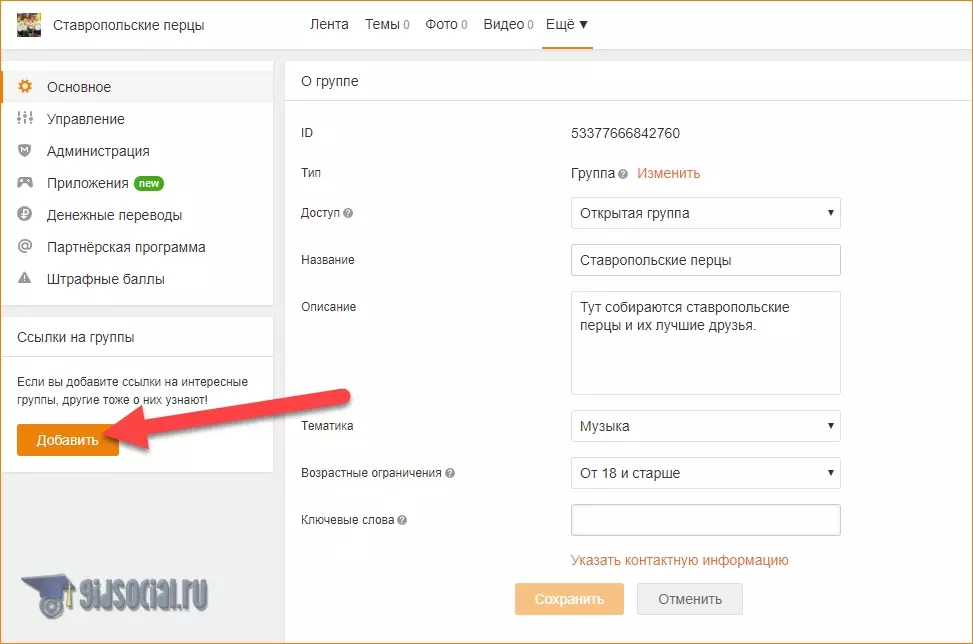The width and height of the screenshot is (973, 644).
Task: Click the help icon beside Ключевые слова
Action: coord(402,520)
